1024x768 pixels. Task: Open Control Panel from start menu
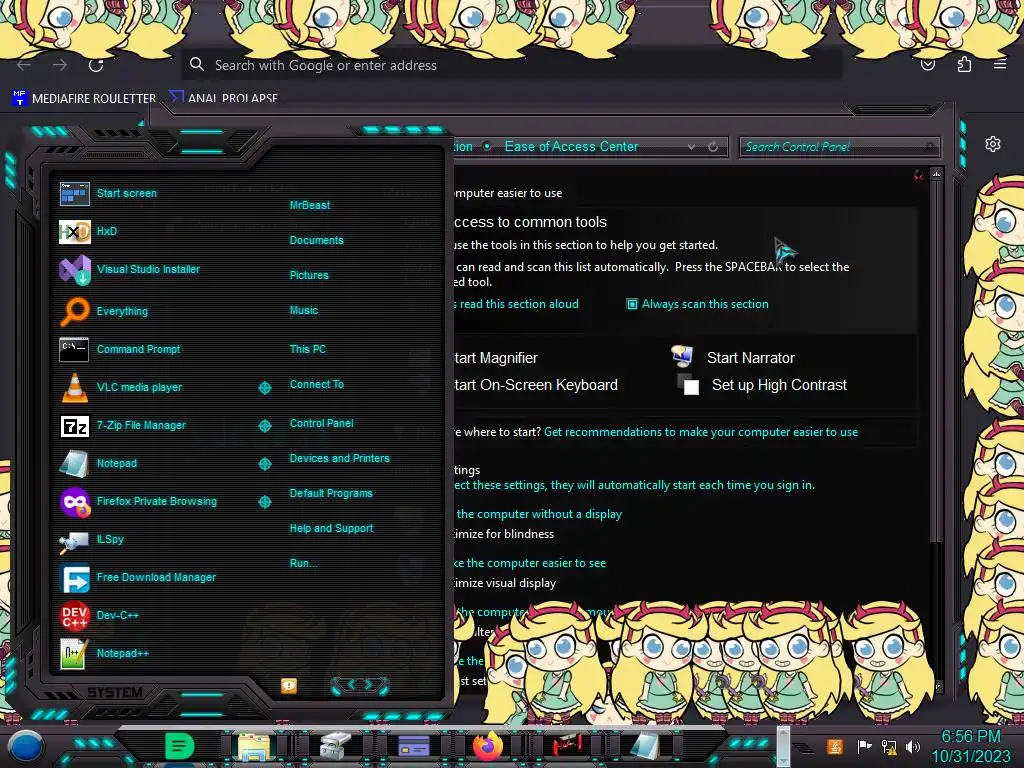[x=321, y=423]
